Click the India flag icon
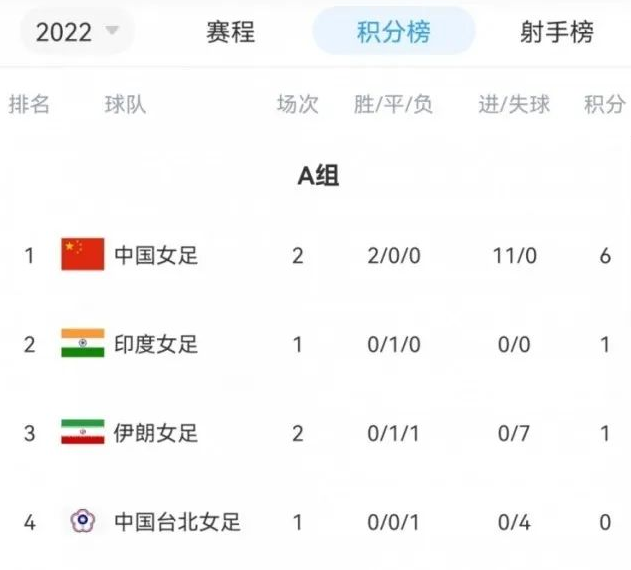This screenshot has height=570, width=631. tap(83, 343)
